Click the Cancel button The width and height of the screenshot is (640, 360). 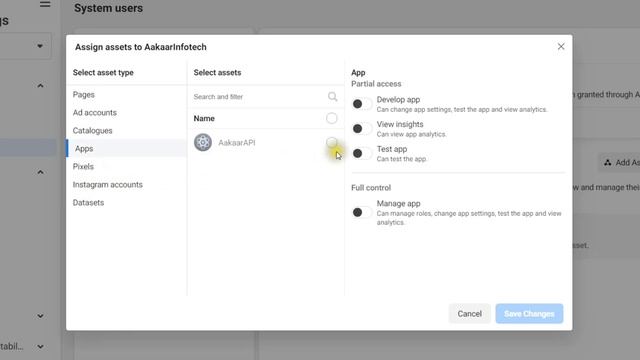pyautogui.click(x=469, y=313)
